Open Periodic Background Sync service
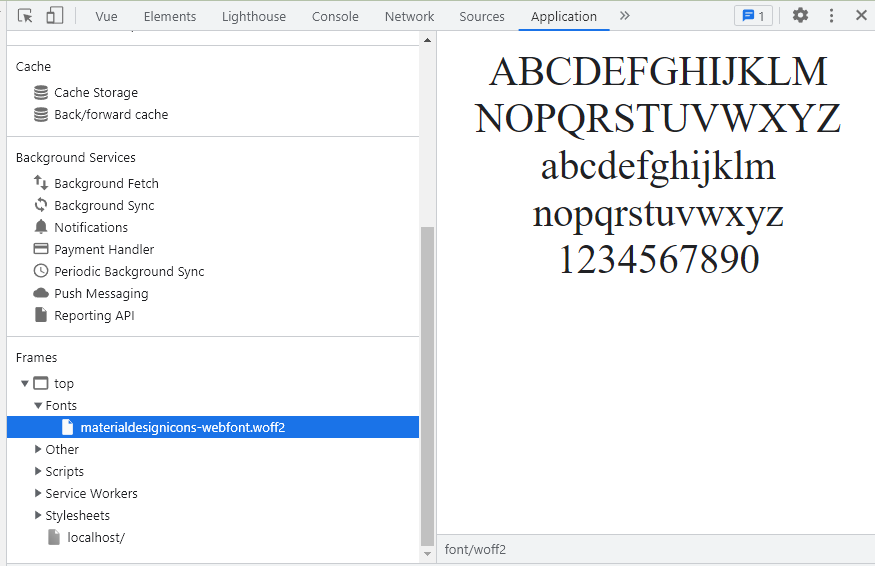The width and height of the screenshot is (875, 566). click(129, 271)
